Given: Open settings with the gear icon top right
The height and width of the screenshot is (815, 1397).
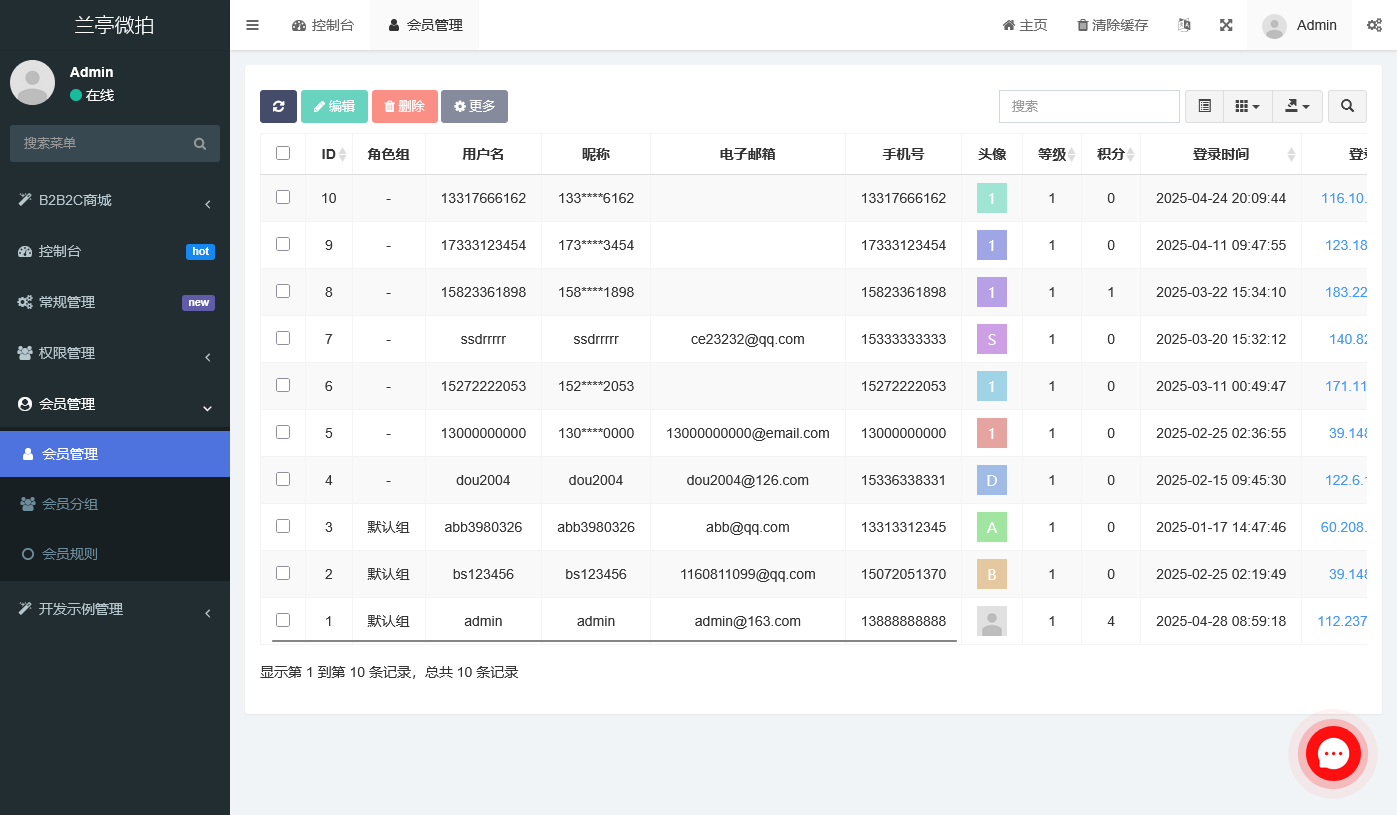Looking at the screenshot, I should pyautogui.click(x=1375, y=25).
